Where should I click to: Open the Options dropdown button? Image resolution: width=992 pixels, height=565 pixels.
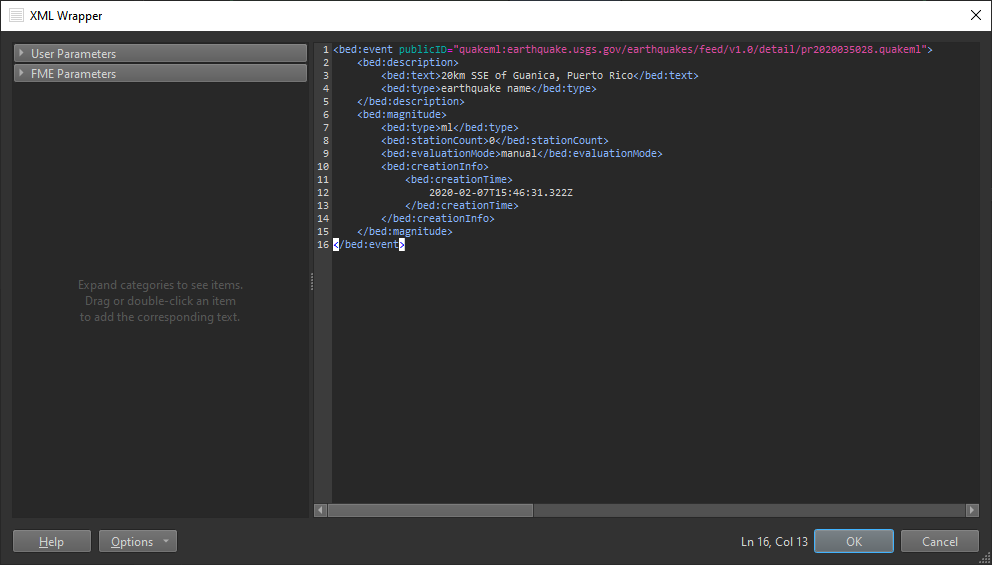[138, 542]
